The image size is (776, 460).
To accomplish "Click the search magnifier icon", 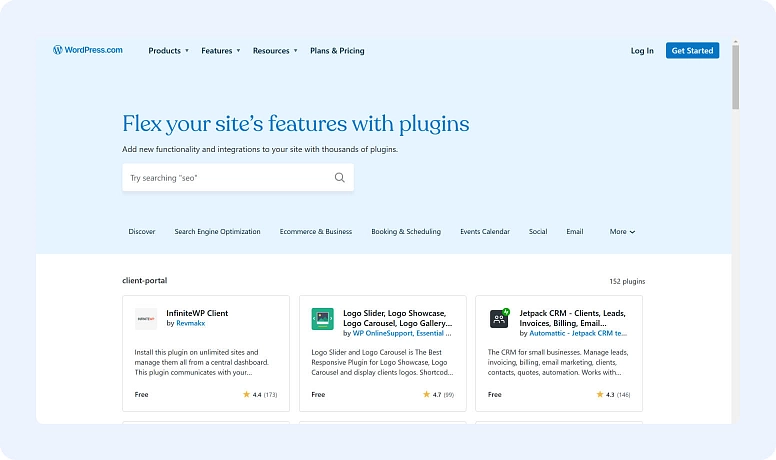I will click(340, 177).
